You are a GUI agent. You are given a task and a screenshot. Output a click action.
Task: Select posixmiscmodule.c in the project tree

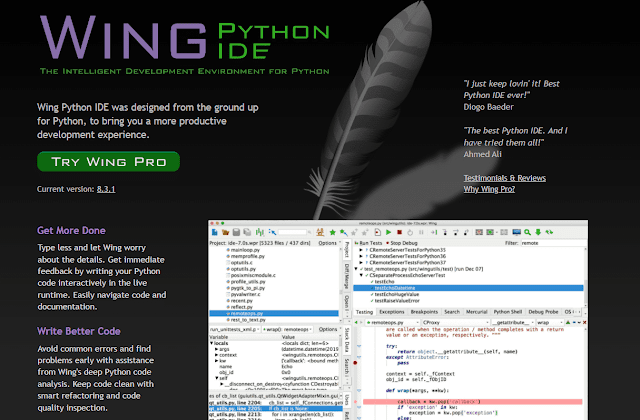click(x=253, y=275)
